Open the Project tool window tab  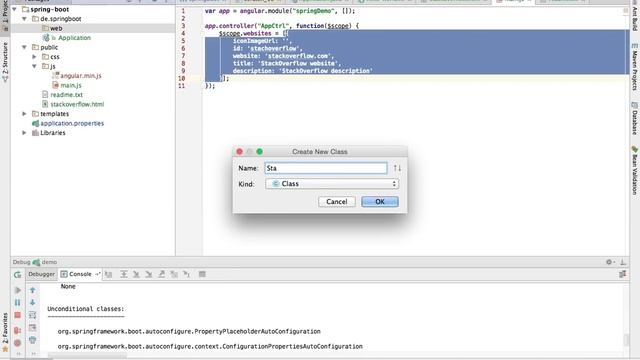click(x=5, y=15)
